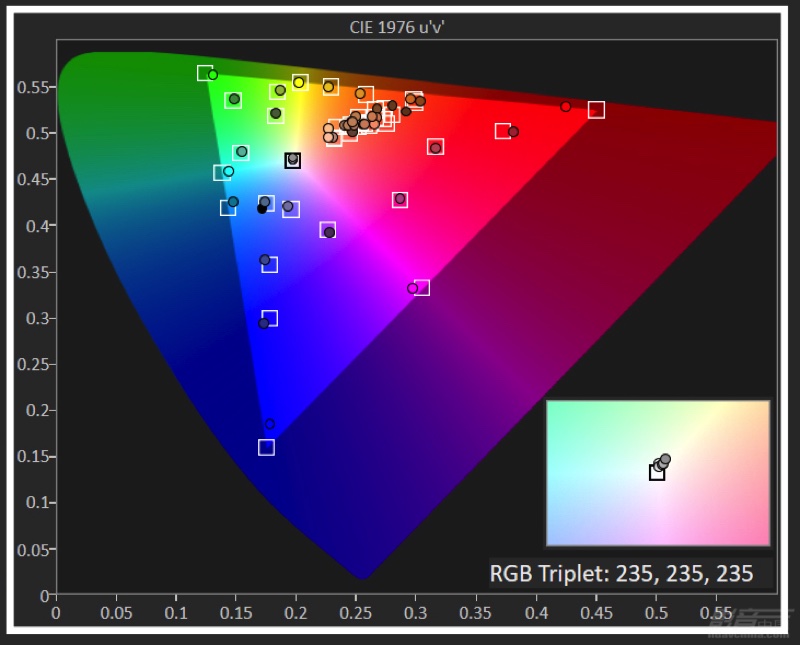800x645 pixels.
Task: Click the pink target square near v' 0.43
Action: coord(400,200)
